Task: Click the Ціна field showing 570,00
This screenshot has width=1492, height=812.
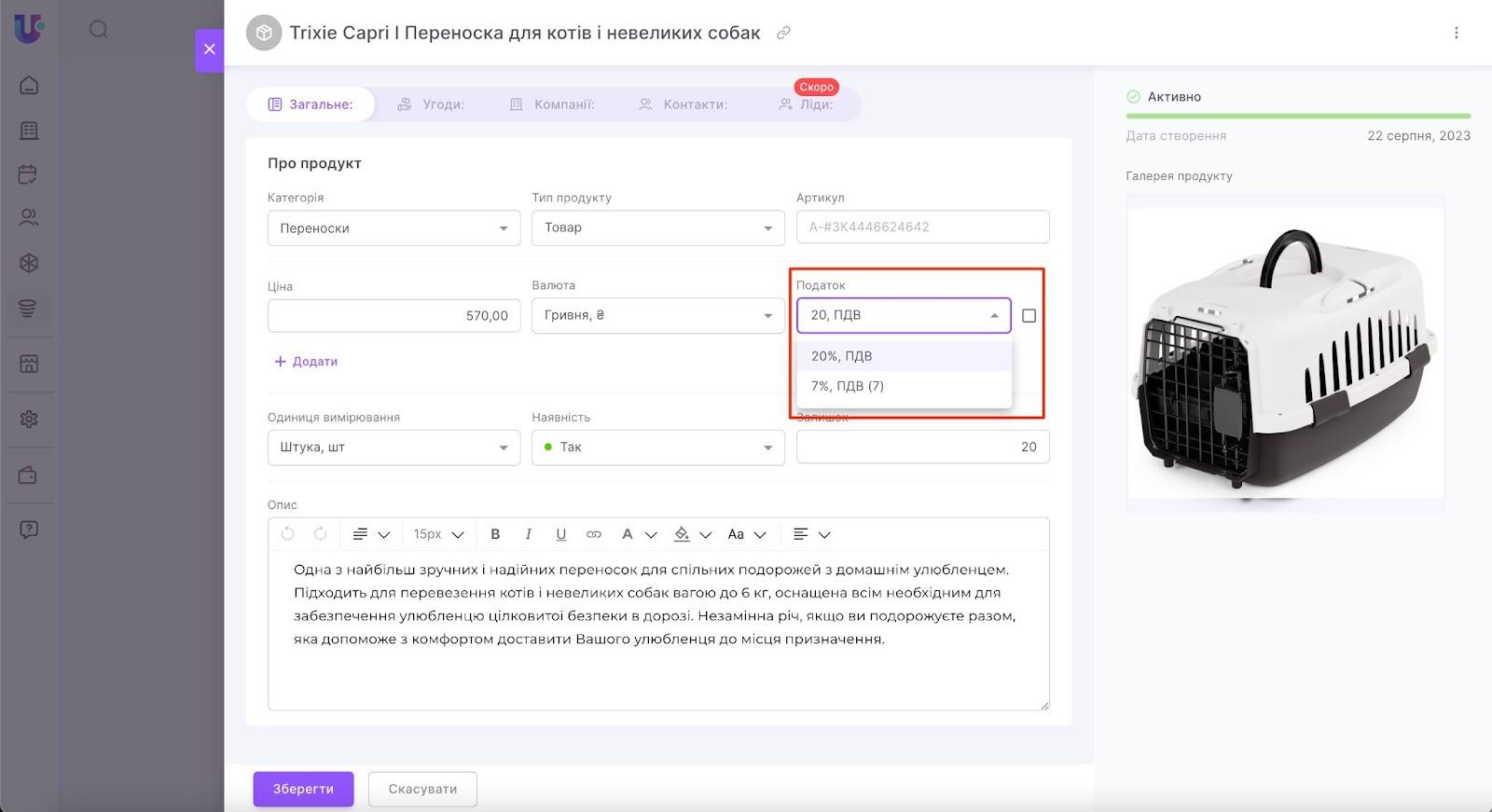Action: (394, 316)
